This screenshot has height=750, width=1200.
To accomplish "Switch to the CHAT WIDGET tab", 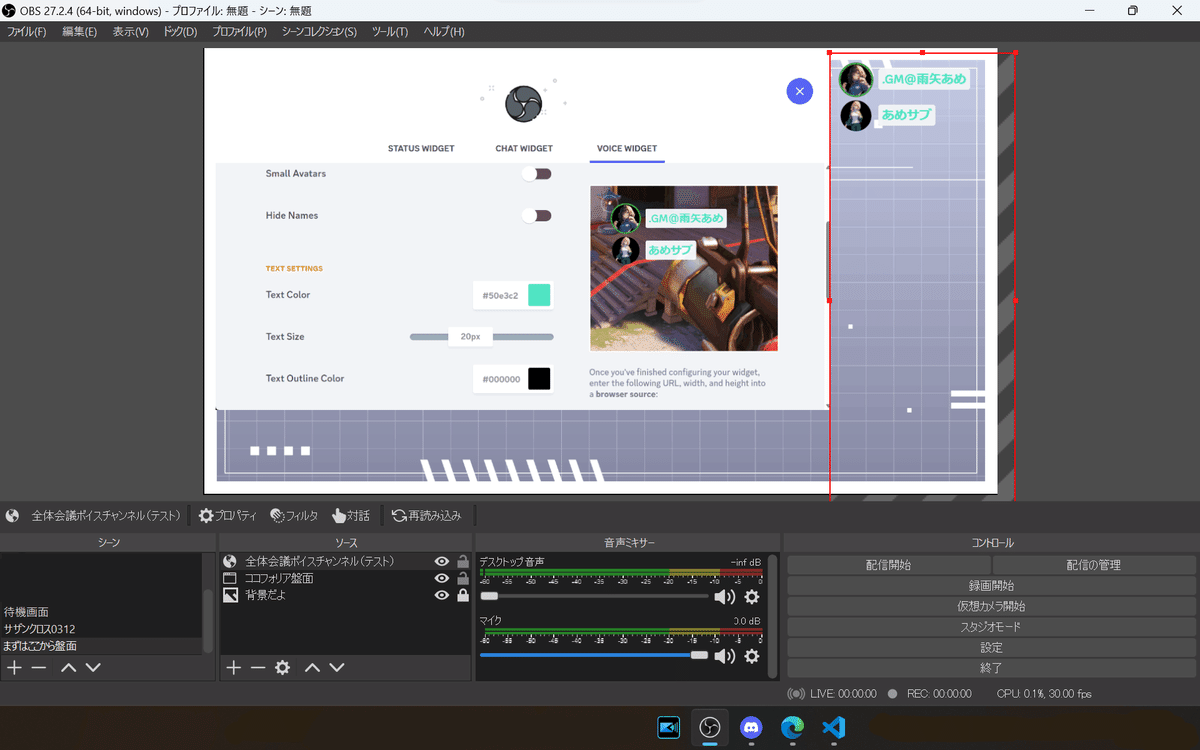I will [524, 148].
